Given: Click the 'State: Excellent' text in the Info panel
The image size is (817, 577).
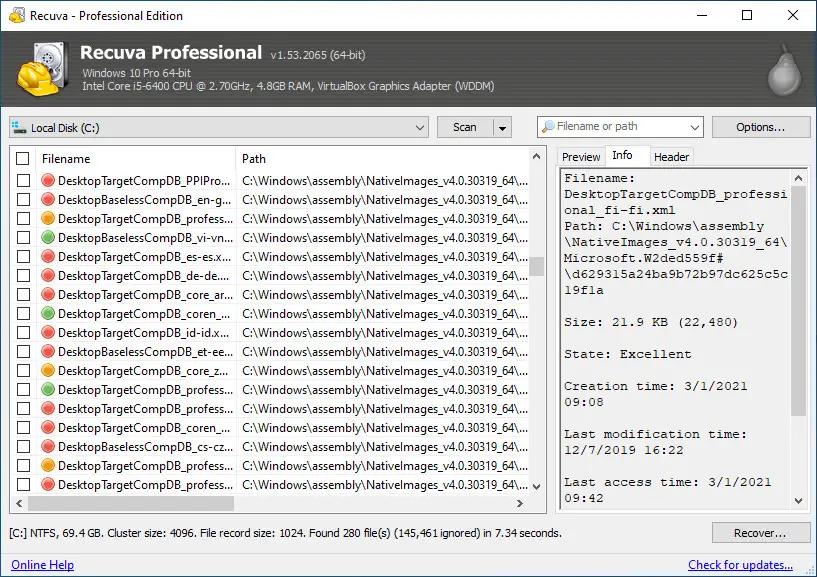Looking at the screenshot, I should [x=627, y=354].
